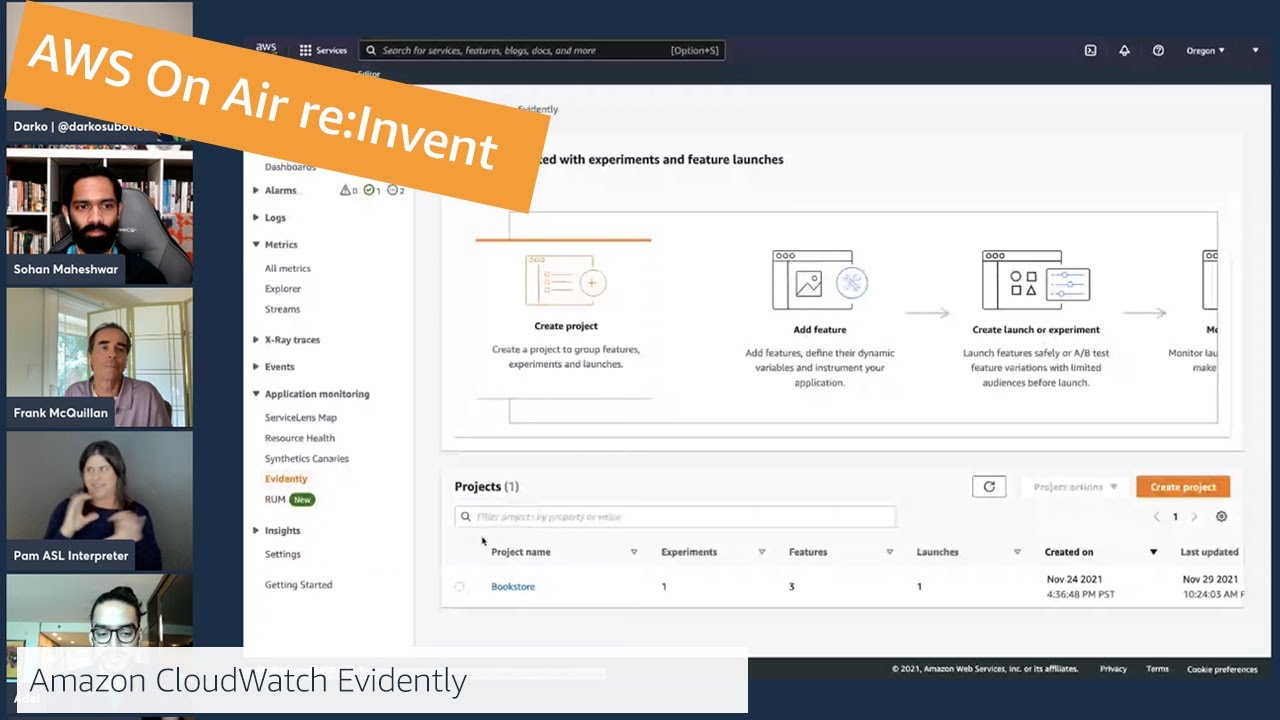
Task: Click the AWS search services field
Action: [541, 50]
